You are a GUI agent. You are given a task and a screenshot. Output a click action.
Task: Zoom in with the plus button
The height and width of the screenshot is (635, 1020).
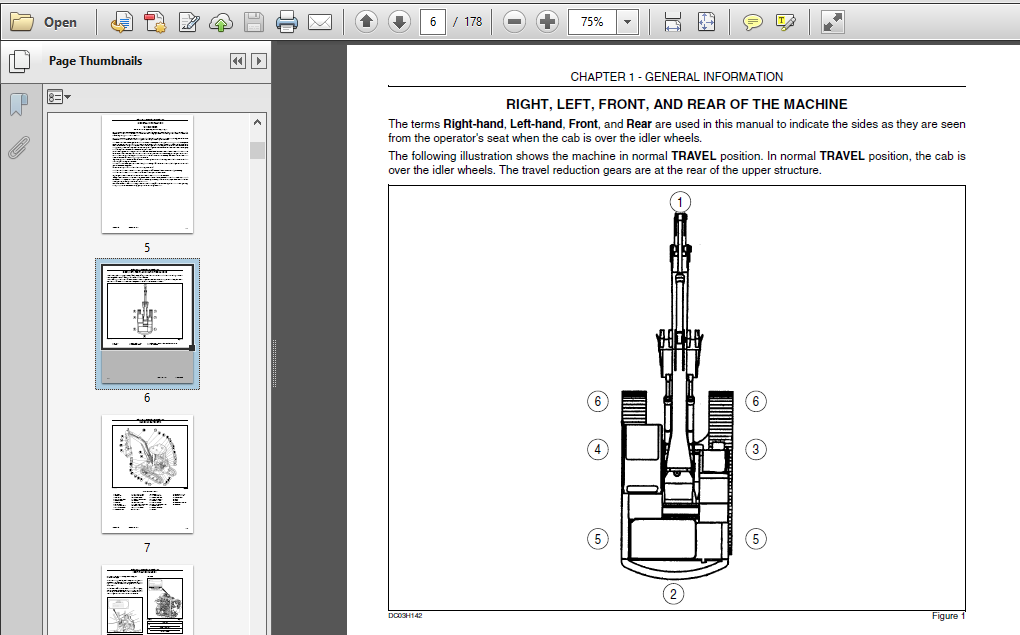pos(547,22)
